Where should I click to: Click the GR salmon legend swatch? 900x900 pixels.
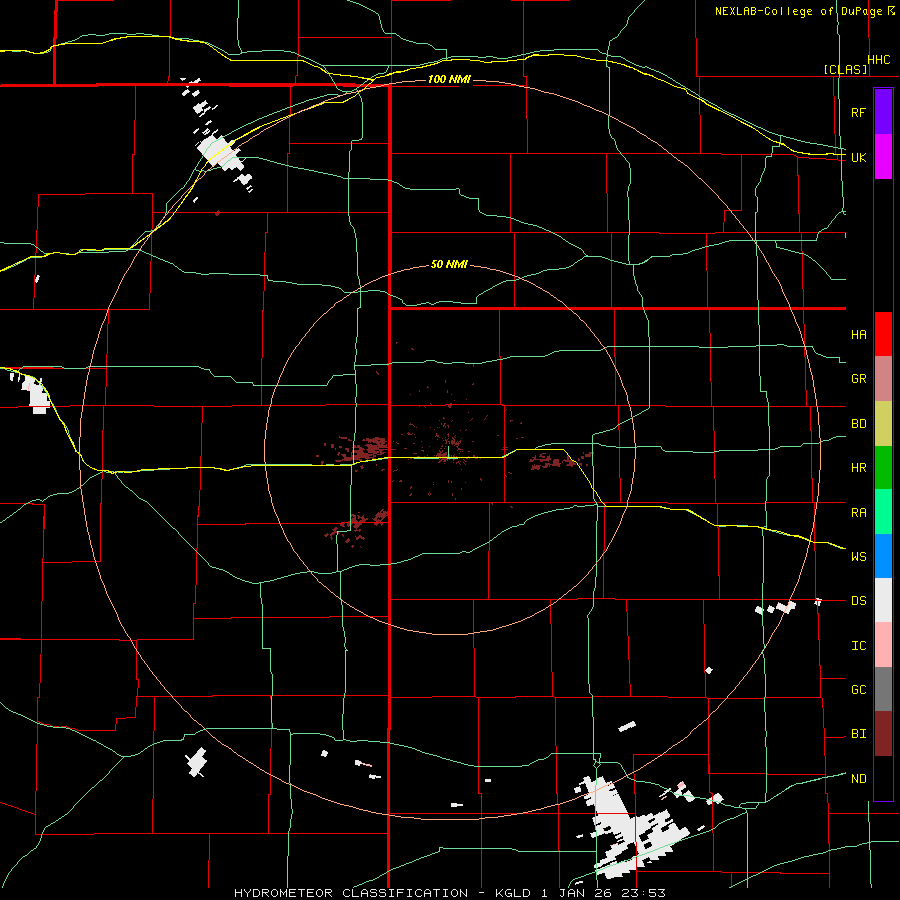[883, 379]
